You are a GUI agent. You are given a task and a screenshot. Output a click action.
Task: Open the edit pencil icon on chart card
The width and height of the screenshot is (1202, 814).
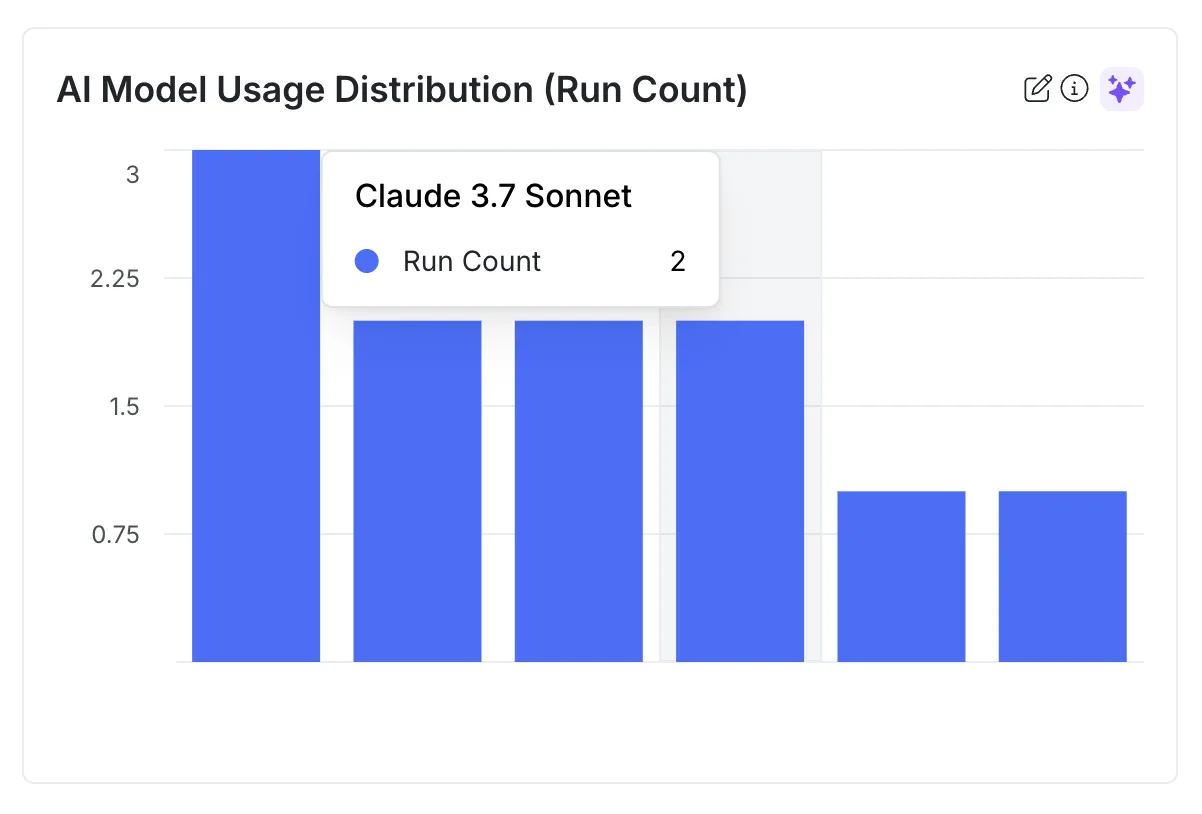coord(1038,89)
